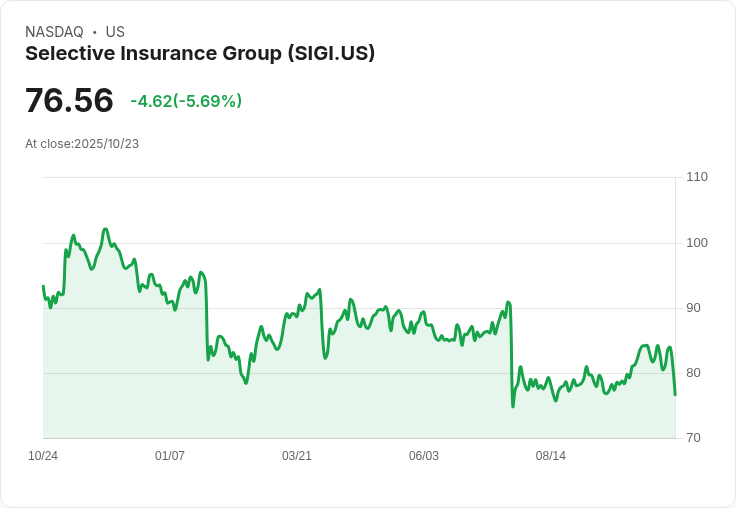Click the leftmost start of the price line
This screenshot has width=736, height=508.
coord(43,286)
